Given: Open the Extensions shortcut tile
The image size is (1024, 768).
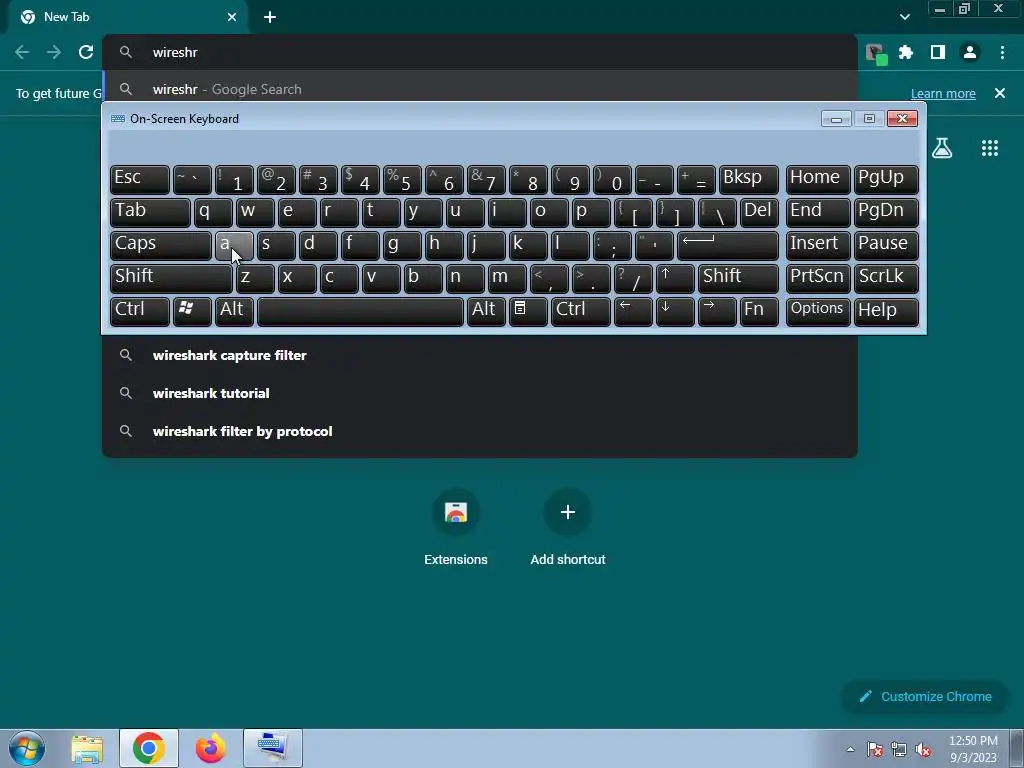Looking at the screenshot, I should click(456, 526).
